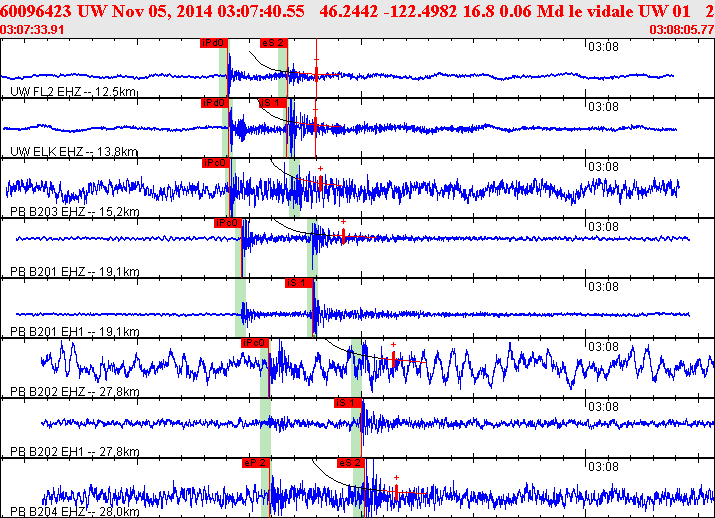Select the eS 2 pick on PB B204
715x518 pixels.
pyautogui.click(x=350, y=463)
